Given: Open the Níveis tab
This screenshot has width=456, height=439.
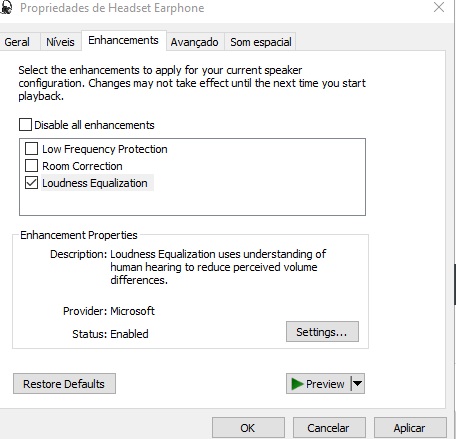Looking at the screenshot, I should [60, 42].
